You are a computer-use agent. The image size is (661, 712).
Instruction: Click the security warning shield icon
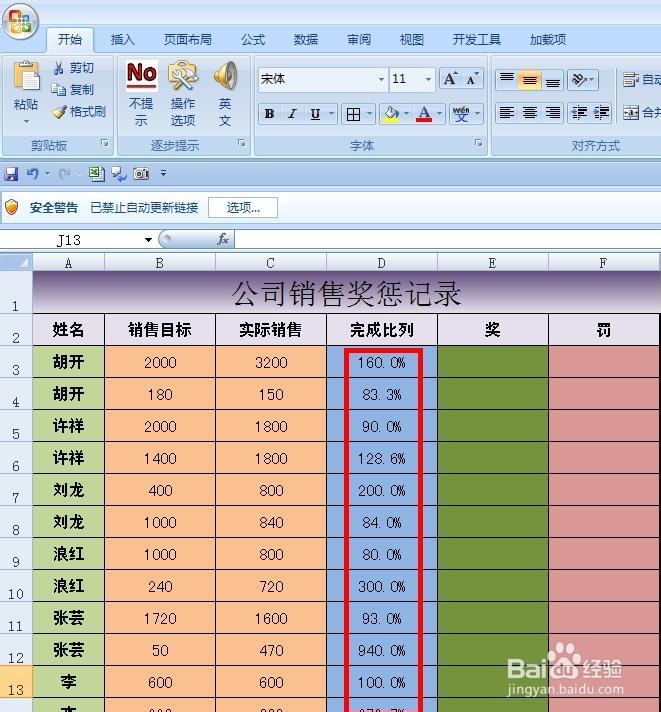tap(12, 208)
